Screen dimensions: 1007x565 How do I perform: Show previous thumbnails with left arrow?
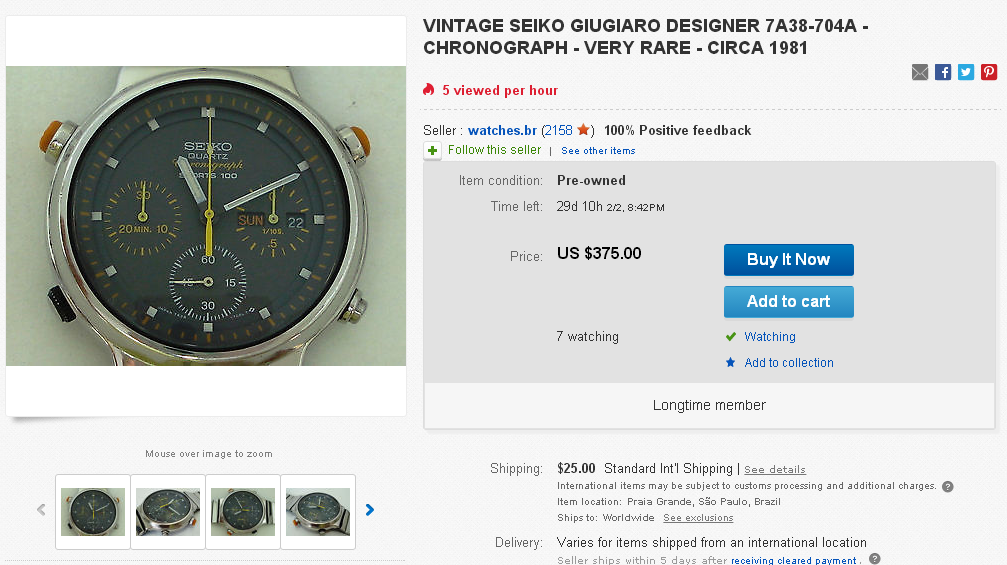pos(41,510)
